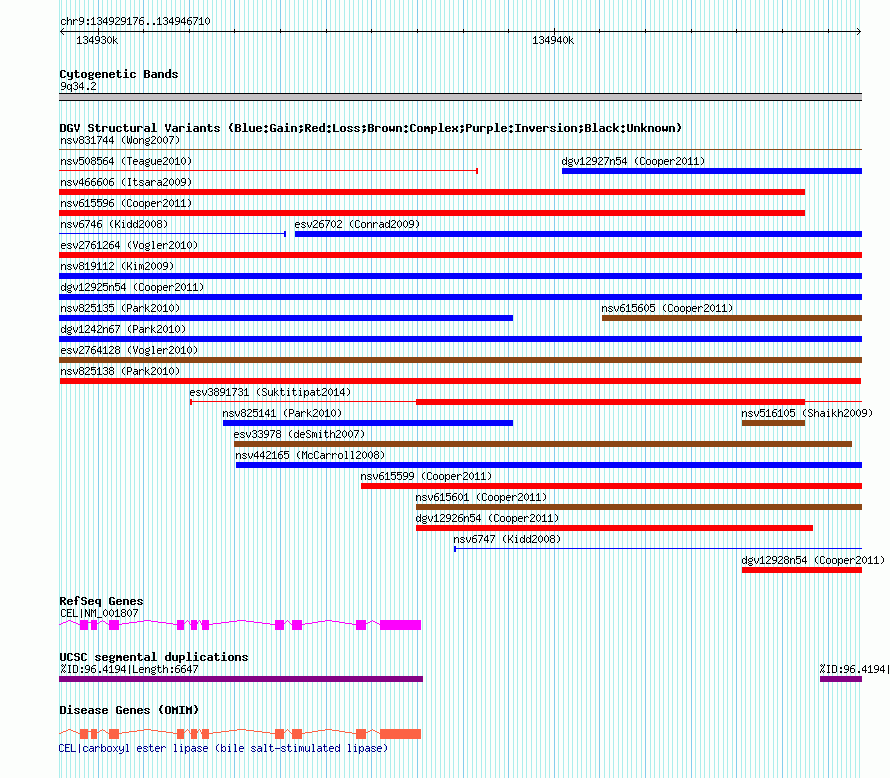Click the thick red segment of esv3891731
The width and height of the screenshot is (890, 778).
point(610,402)
